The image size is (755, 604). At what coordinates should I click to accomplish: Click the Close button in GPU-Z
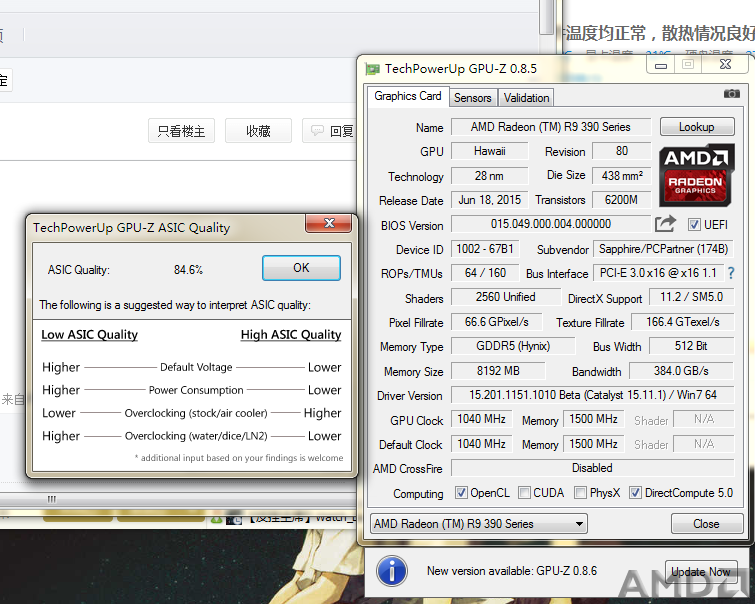tap(706, 524)
